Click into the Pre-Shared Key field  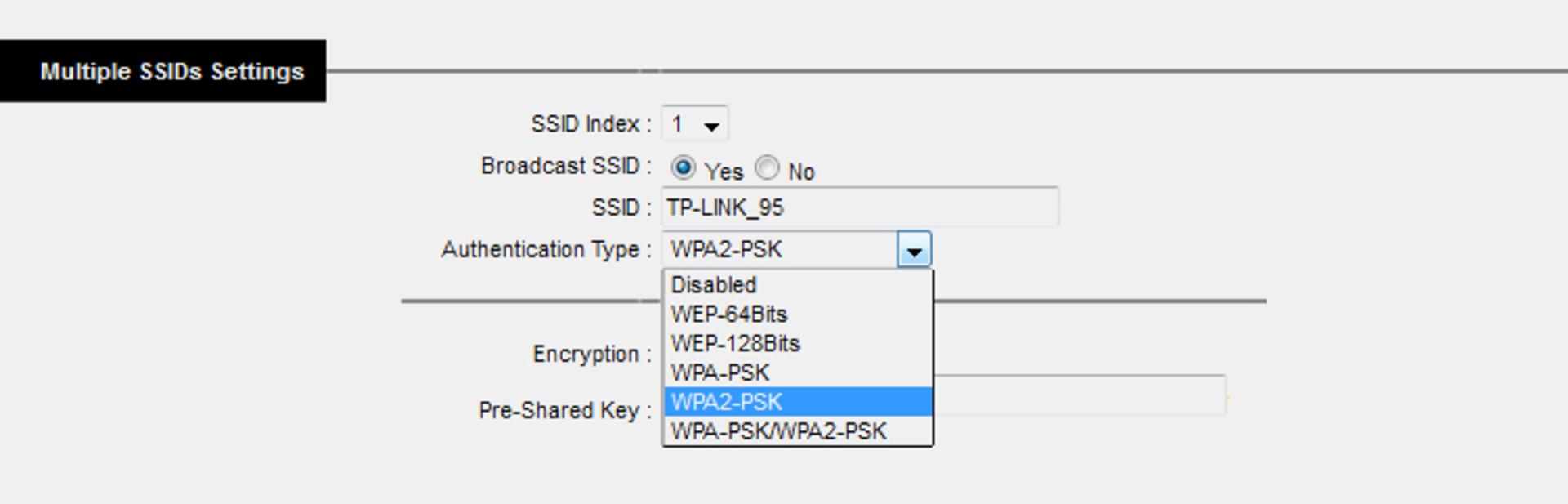(x=1079, y=395)
